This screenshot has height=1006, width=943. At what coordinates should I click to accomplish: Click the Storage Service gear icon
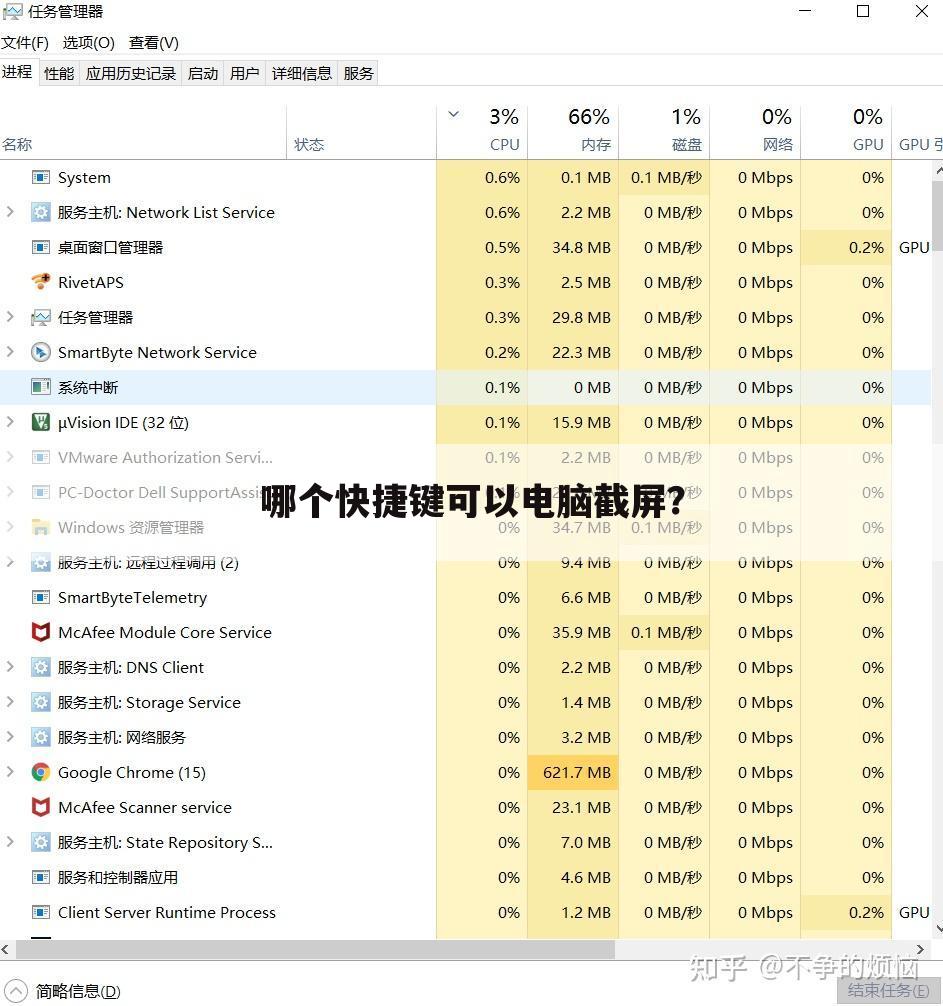tap(40, 703)
